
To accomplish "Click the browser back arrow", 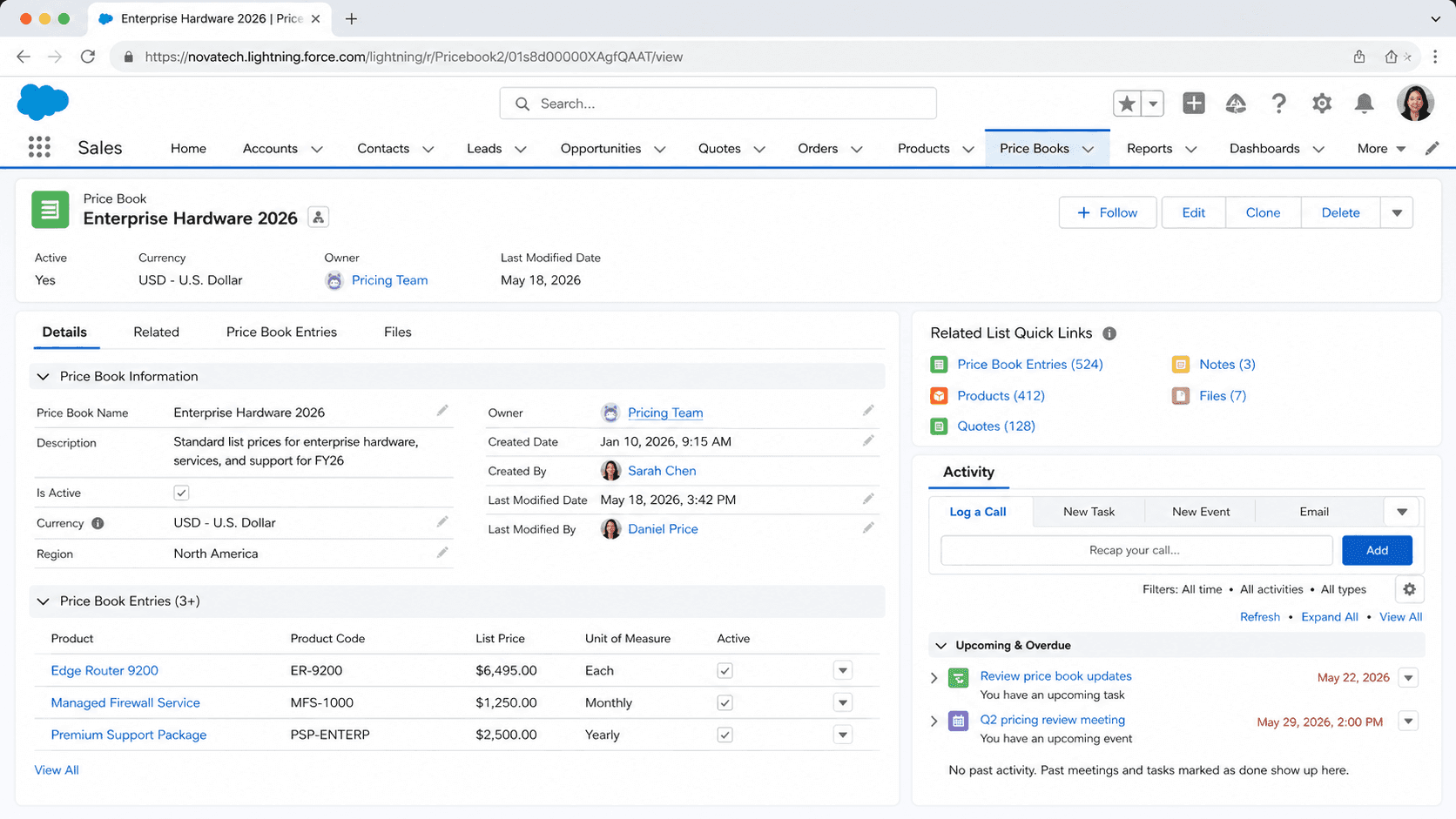I will (x=24, y=57).
